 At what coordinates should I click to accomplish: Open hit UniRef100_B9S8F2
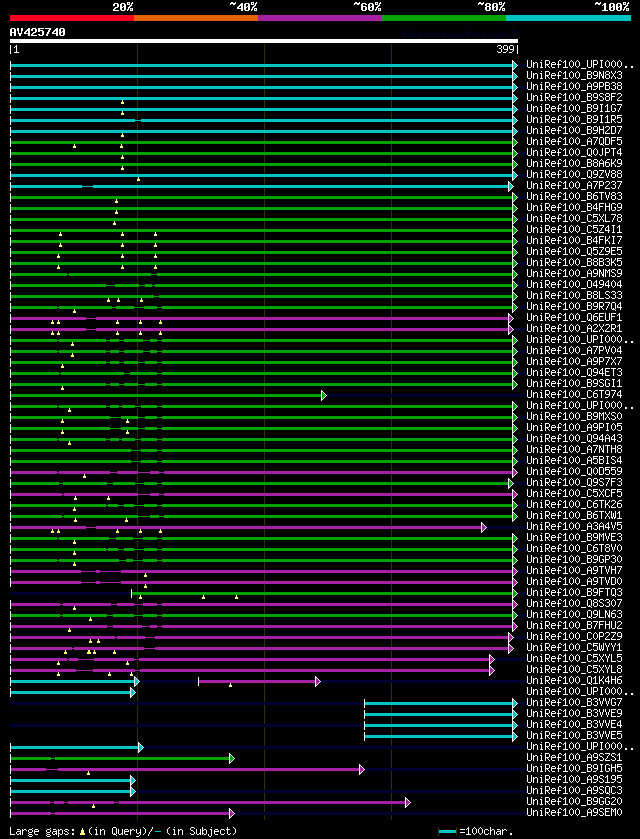574,98
